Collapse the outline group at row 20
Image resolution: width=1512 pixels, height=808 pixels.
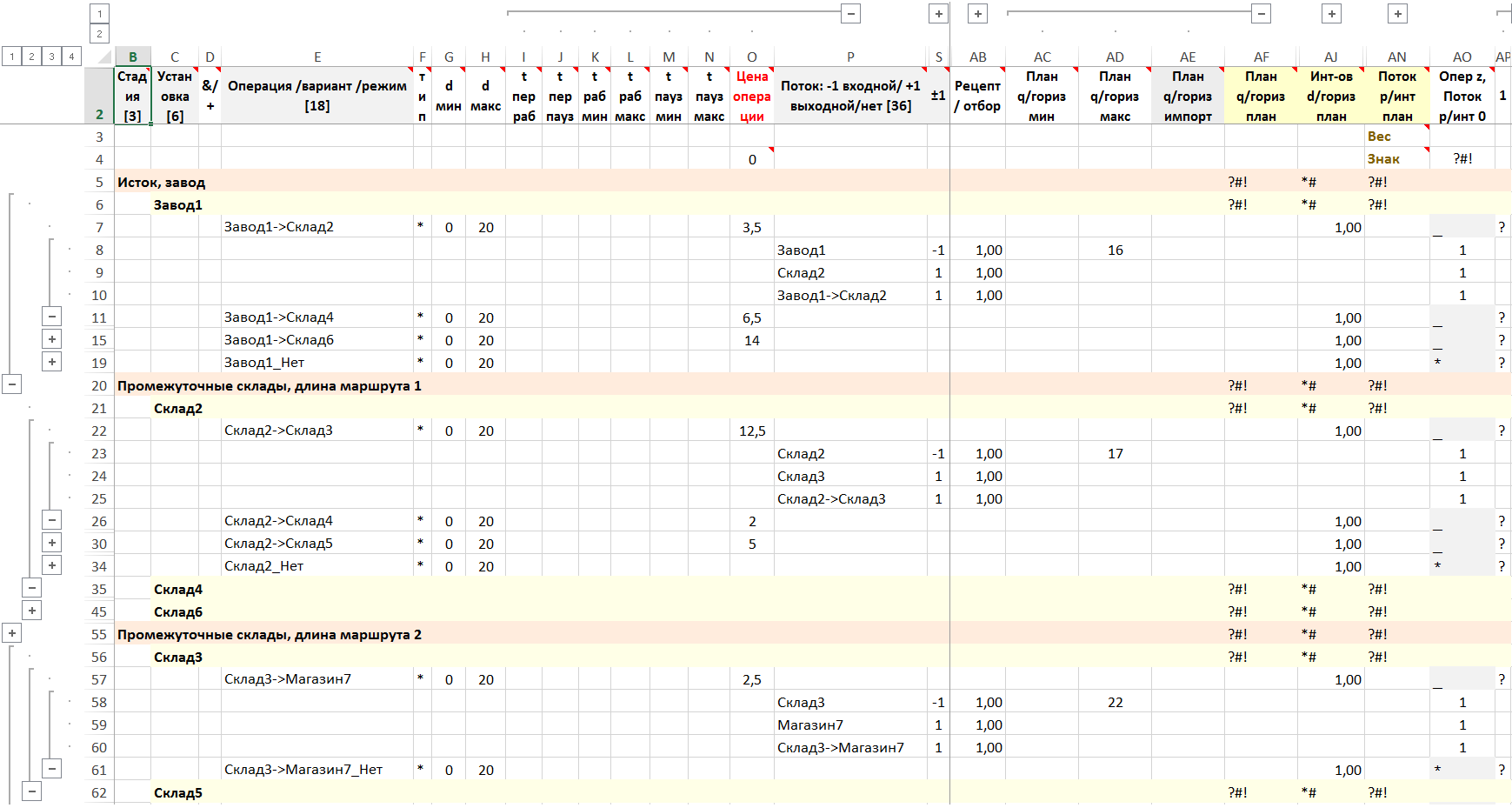click(12, 384)
